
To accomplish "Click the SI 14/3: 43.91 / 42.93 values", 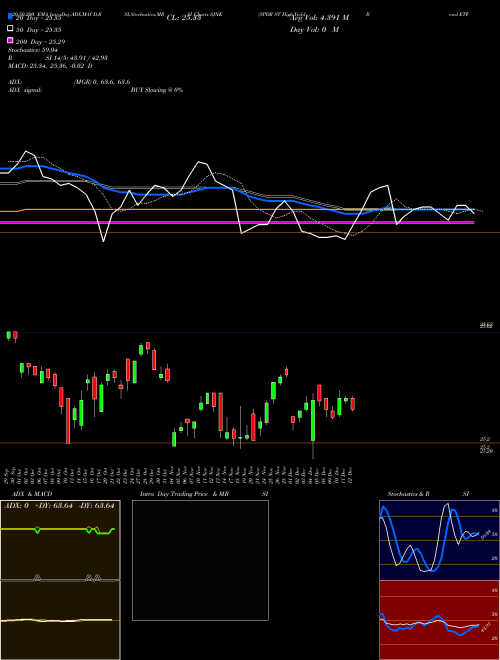I will coord(77,58).
